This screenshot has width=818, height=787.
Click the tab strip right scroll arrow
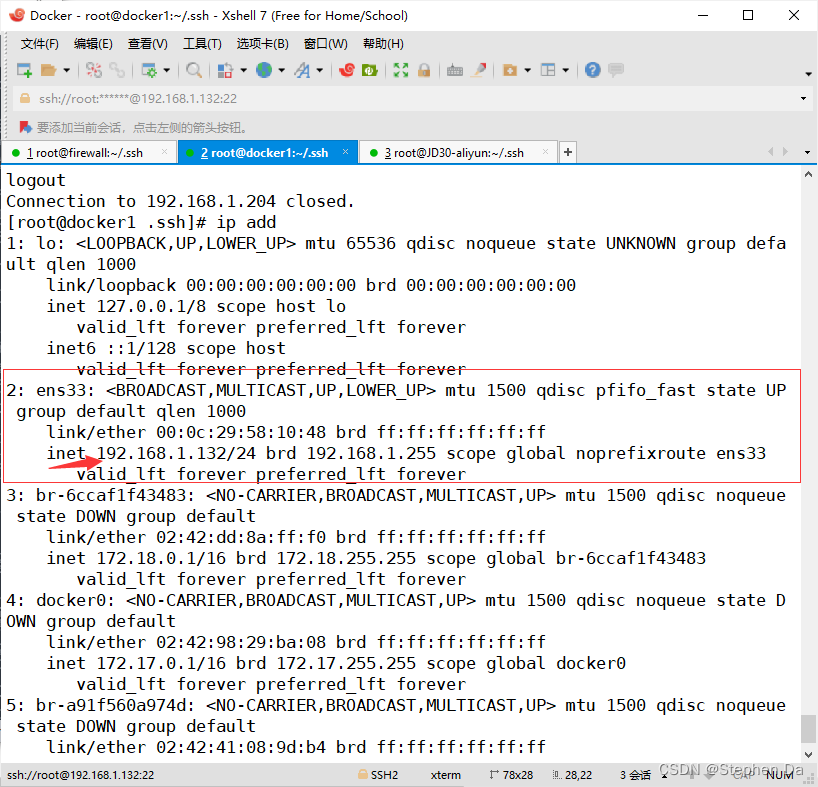(786, 152)
